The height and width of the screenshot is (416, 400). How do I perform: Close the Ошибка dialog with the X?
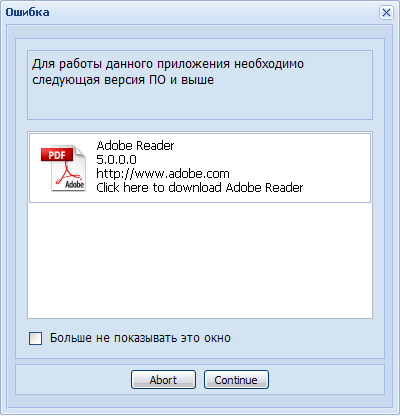(x=386, y=13)
